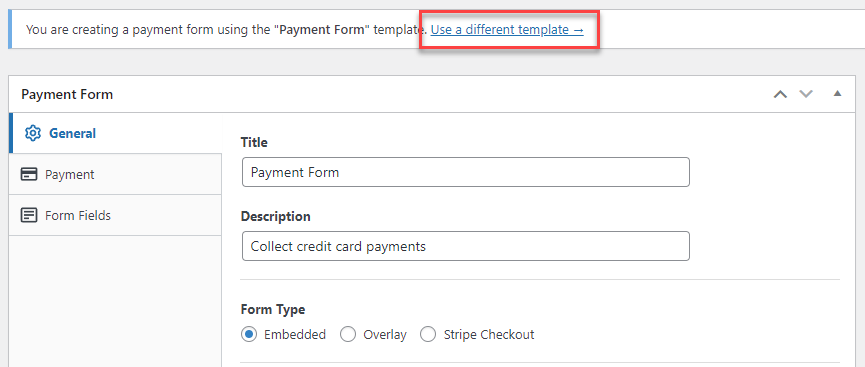Move Payment Form panel down with chevron

pyautogui.click(x=807, y=94)
